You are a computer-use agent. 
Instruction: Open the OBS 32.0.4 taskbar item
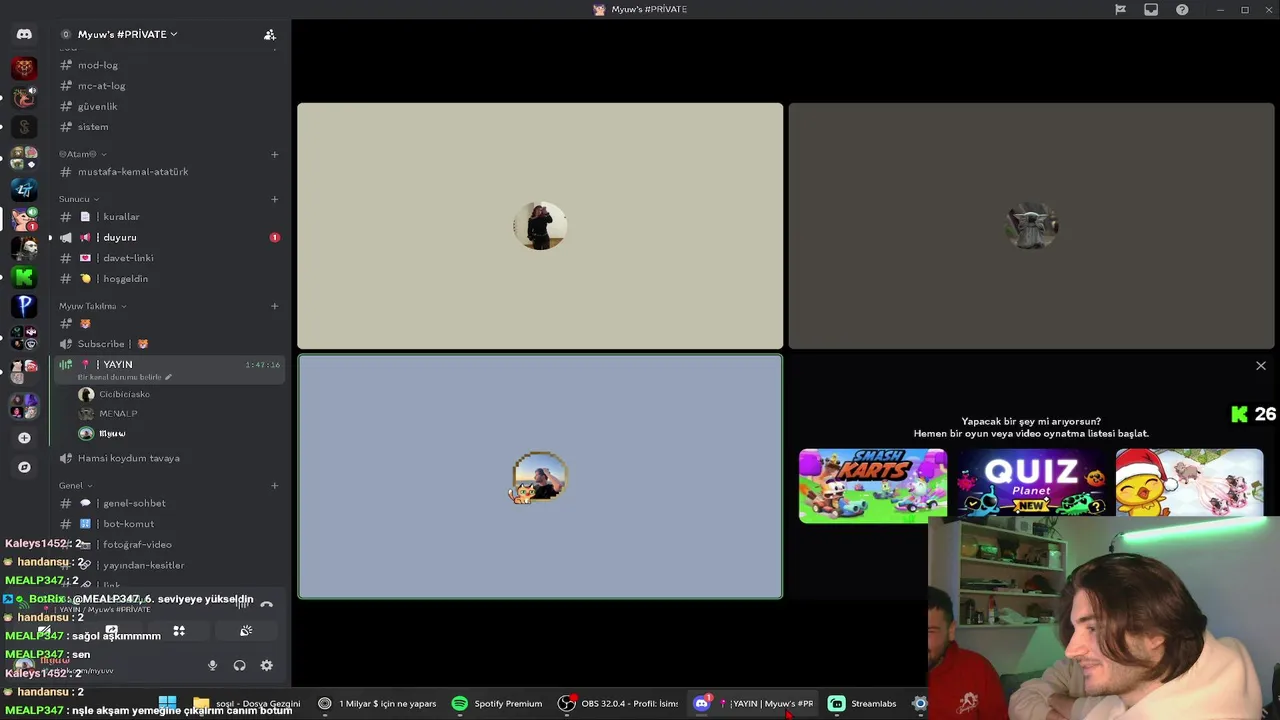(x=618, y=704)
